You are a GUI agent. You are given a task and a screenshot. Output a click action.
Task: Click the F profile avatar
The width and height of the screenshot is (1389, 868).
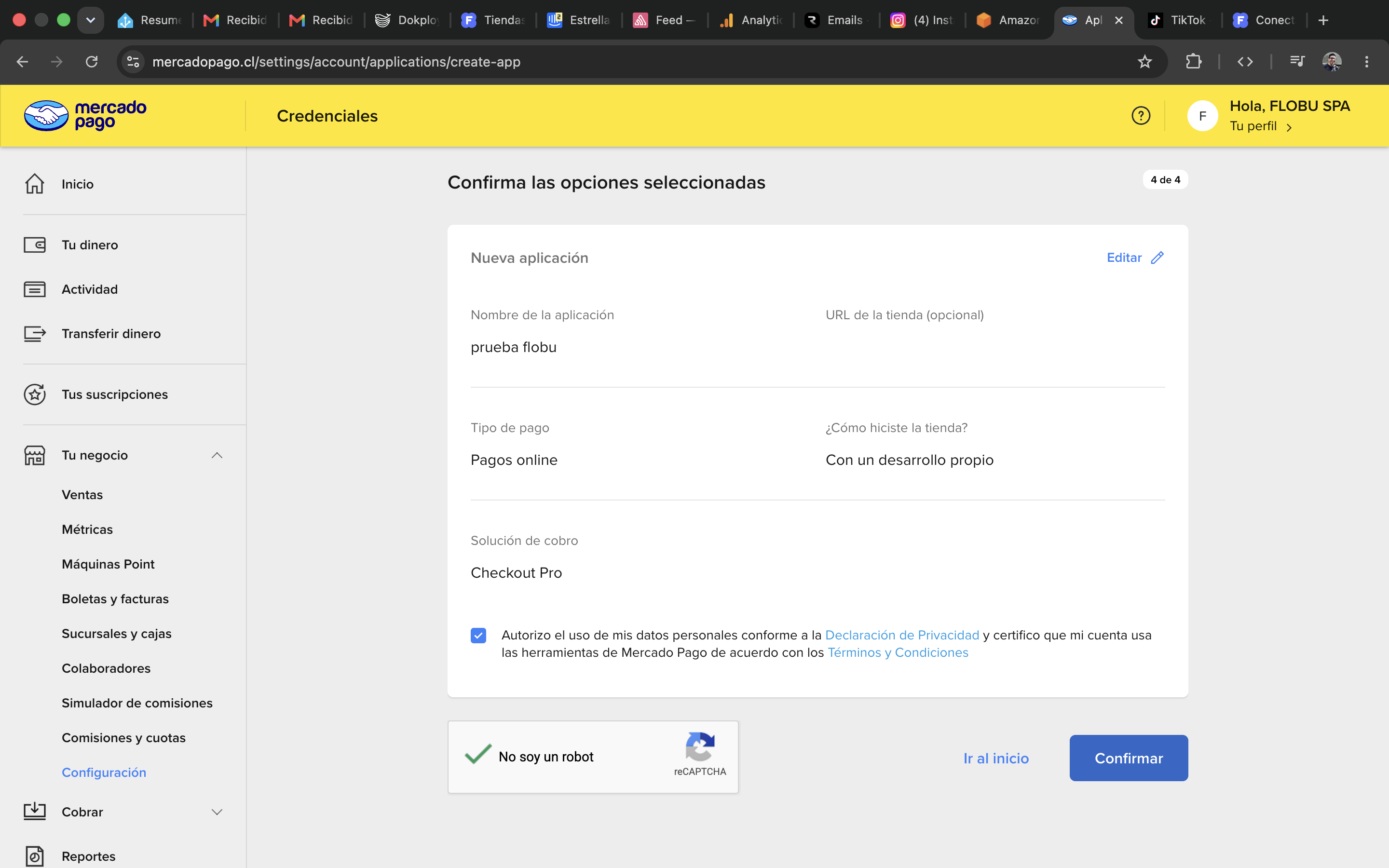pos(1202,116)
